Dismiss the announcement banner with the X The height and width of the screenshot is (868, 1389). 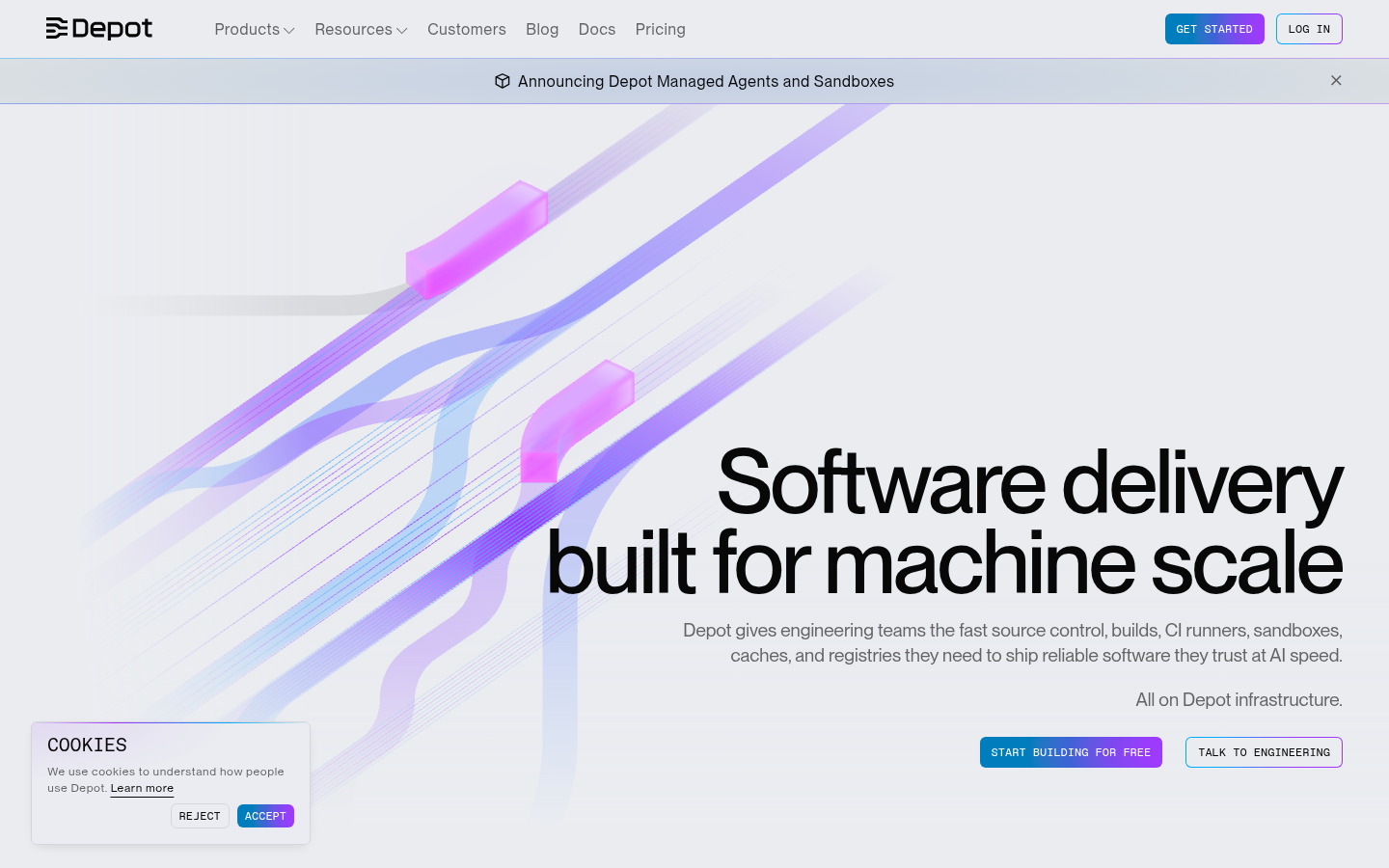coord(1336,80)
